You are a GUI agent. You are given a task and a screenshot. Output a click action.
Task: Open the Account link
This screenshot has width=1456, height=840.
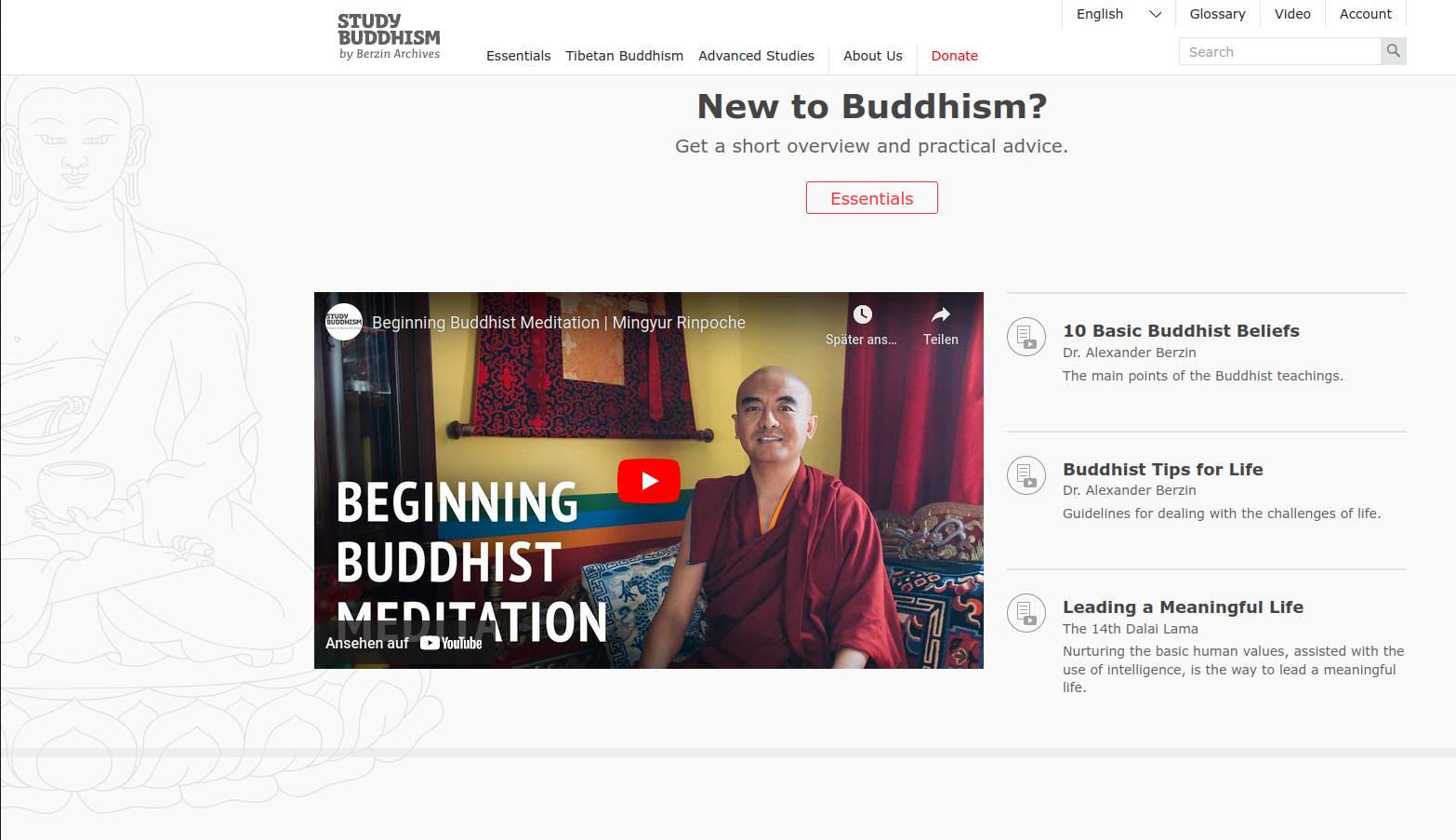click(1365, 14)
